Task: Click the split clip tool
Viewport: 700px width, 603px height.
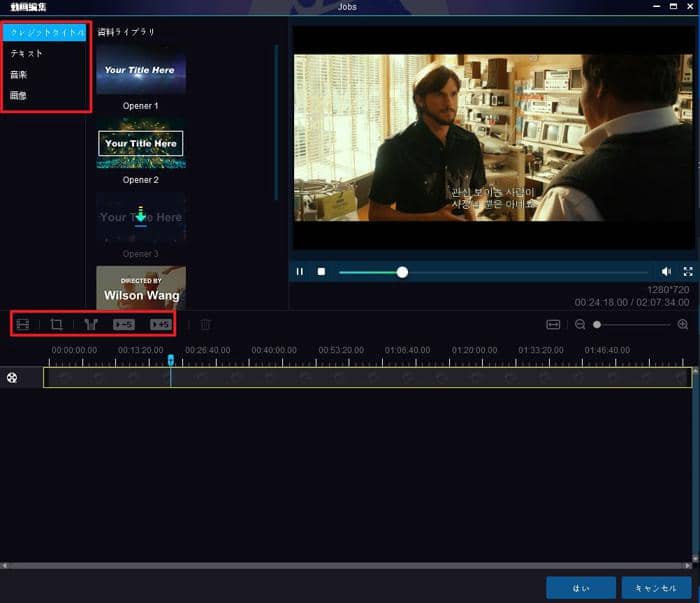Action: (91, 324)
